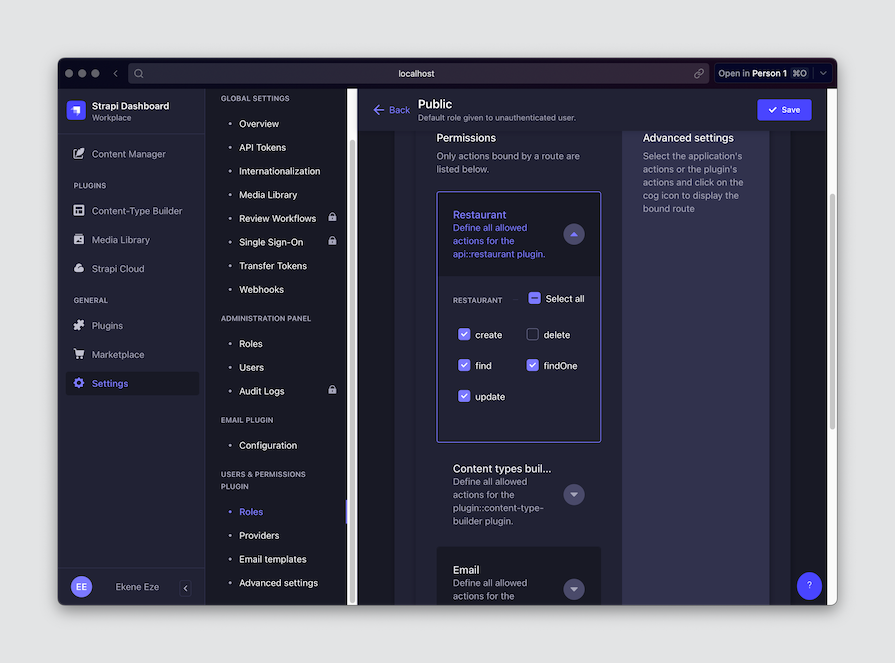This screenshot has height=663, width=895.
Task: Open the floating help question mark button
Action: (809, 585)
